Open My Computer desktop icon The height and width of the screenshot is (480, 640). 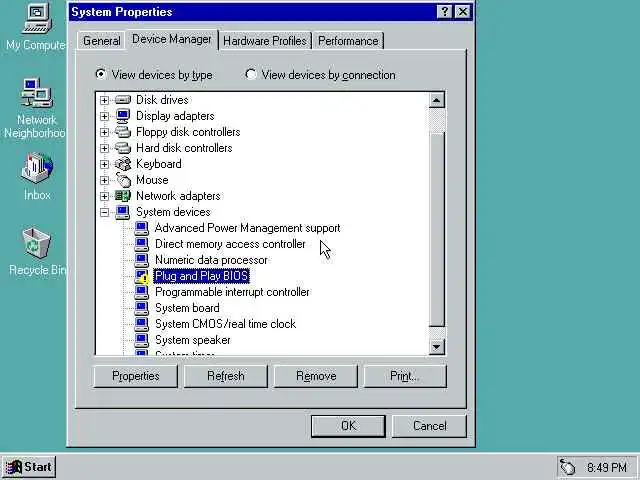pos(36,27)
